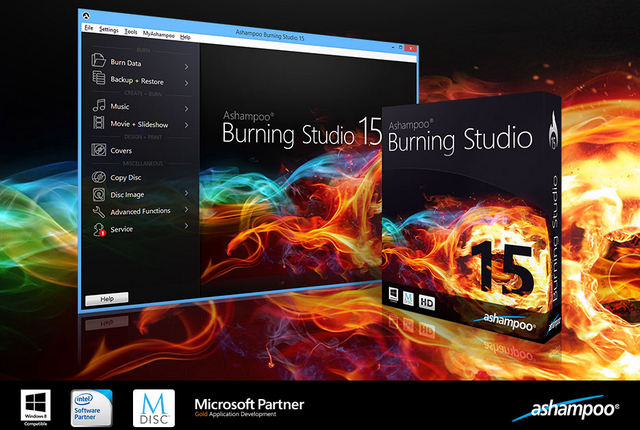The width and height of the screenshot is (640, 430).
Task: Open the File menu
Action: tap(89, 30)
